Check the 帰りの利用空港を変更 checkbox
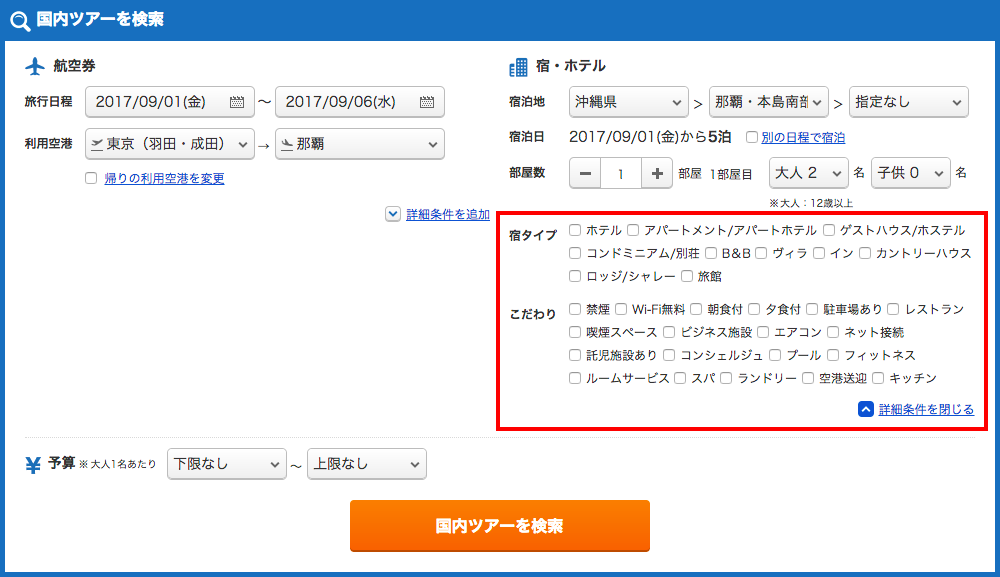This screenshot has width=1000, height=577. click(91, 179)
